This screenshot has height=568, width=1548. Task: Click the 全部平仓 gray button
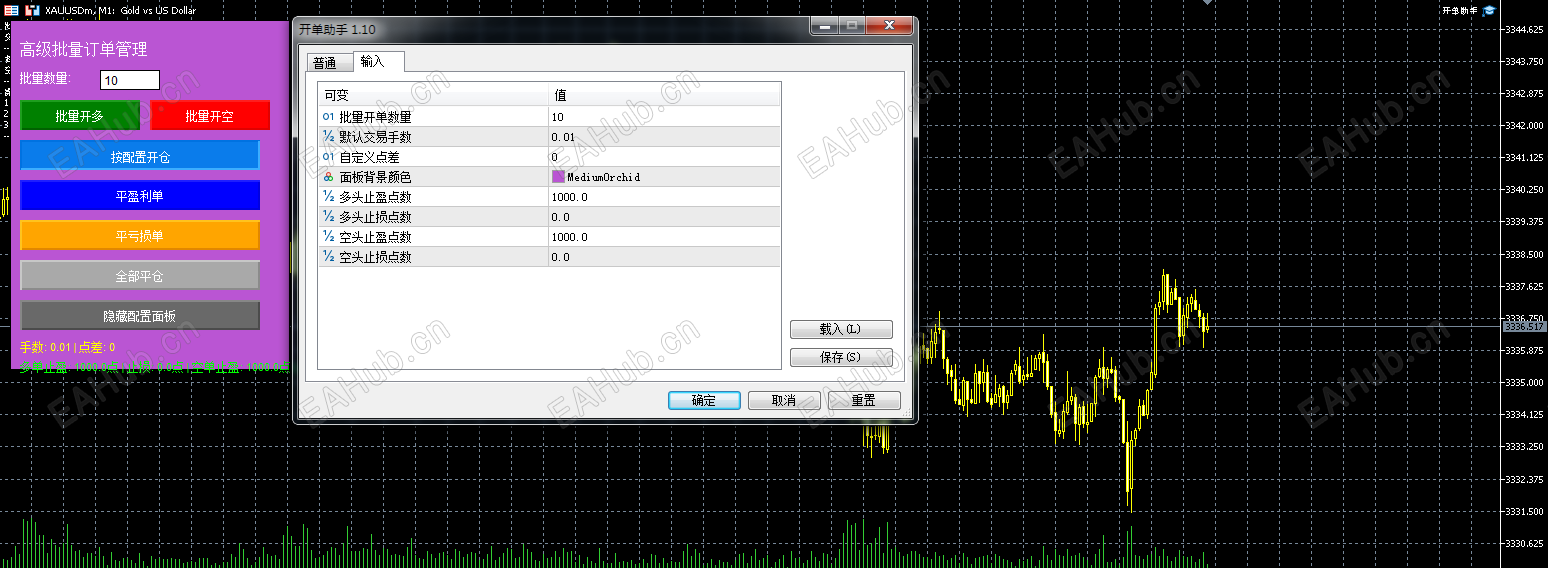(140, 275)
